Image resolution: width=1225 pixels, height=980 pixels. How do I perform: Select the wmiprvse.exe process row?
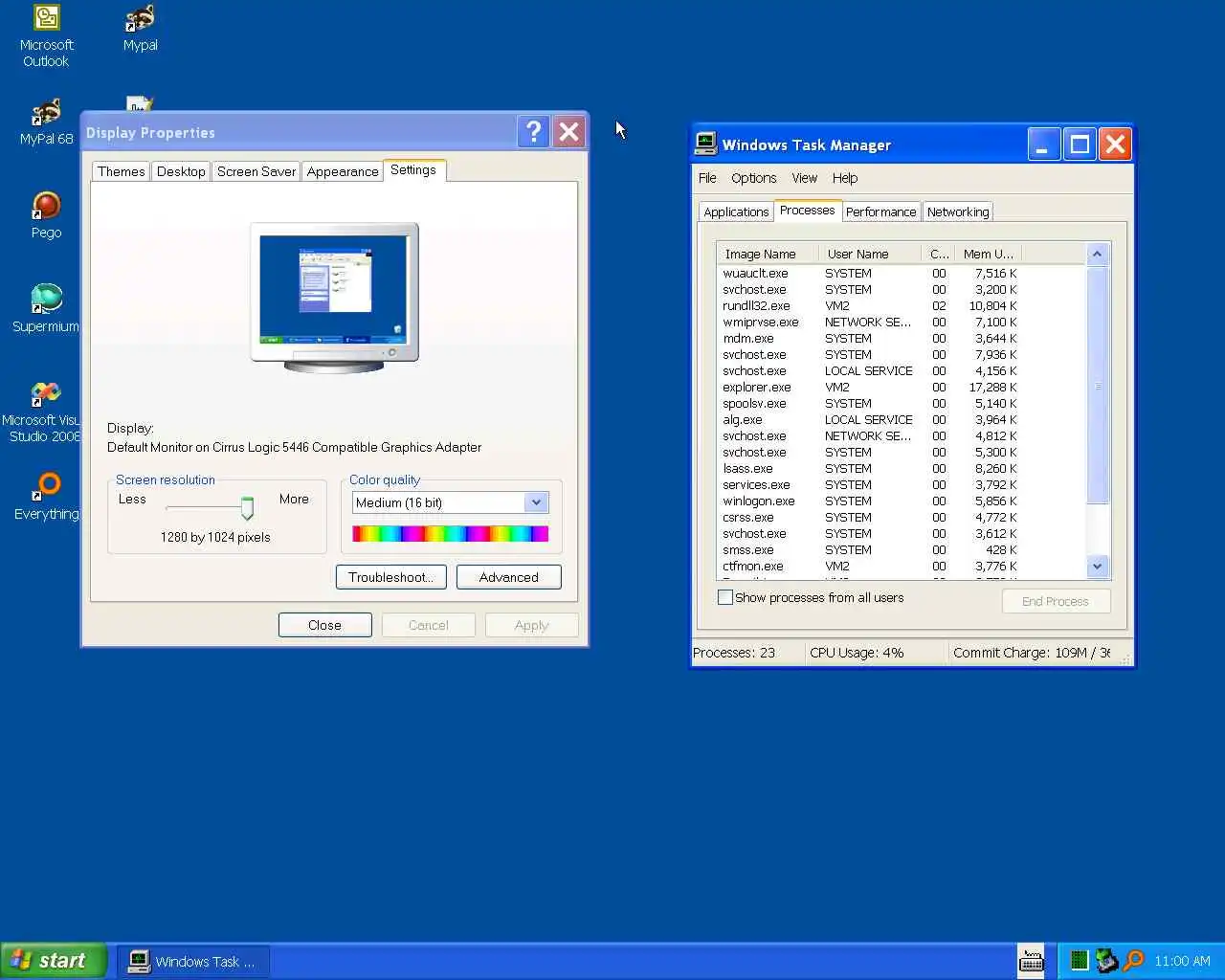click(x=902, y=323)
